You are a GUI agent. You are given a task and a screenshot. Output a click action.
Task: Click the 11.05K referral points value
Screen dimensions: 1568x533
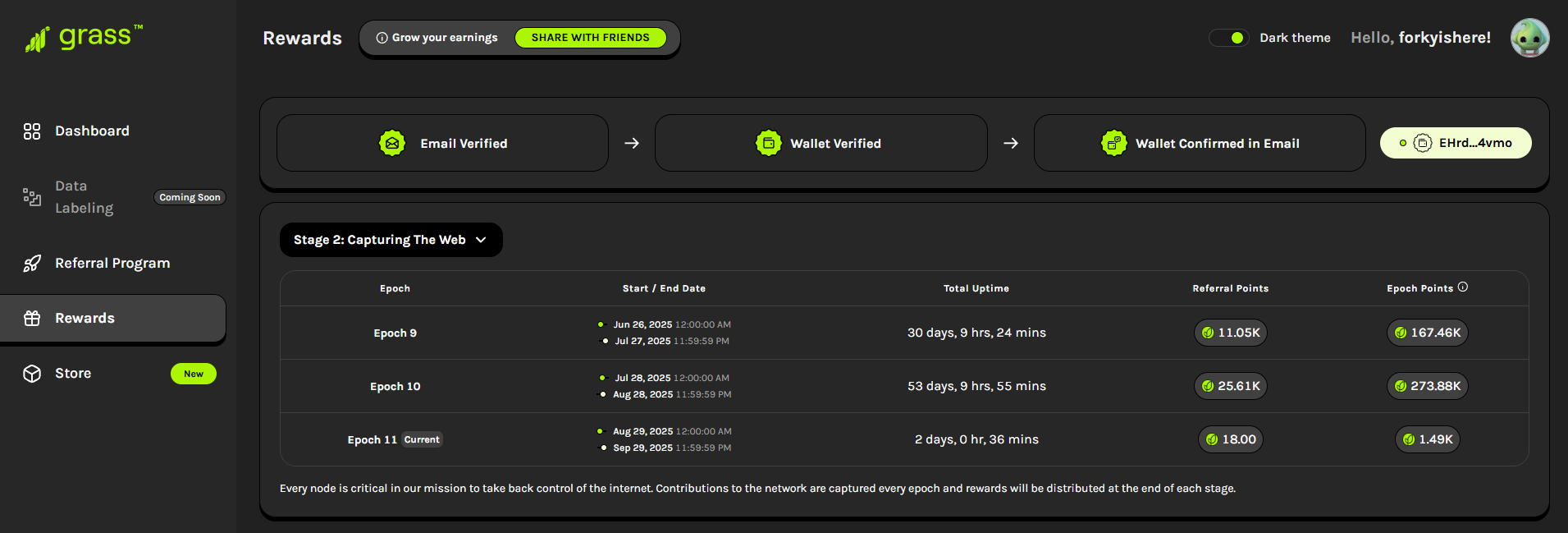(x=1239, y=333)
